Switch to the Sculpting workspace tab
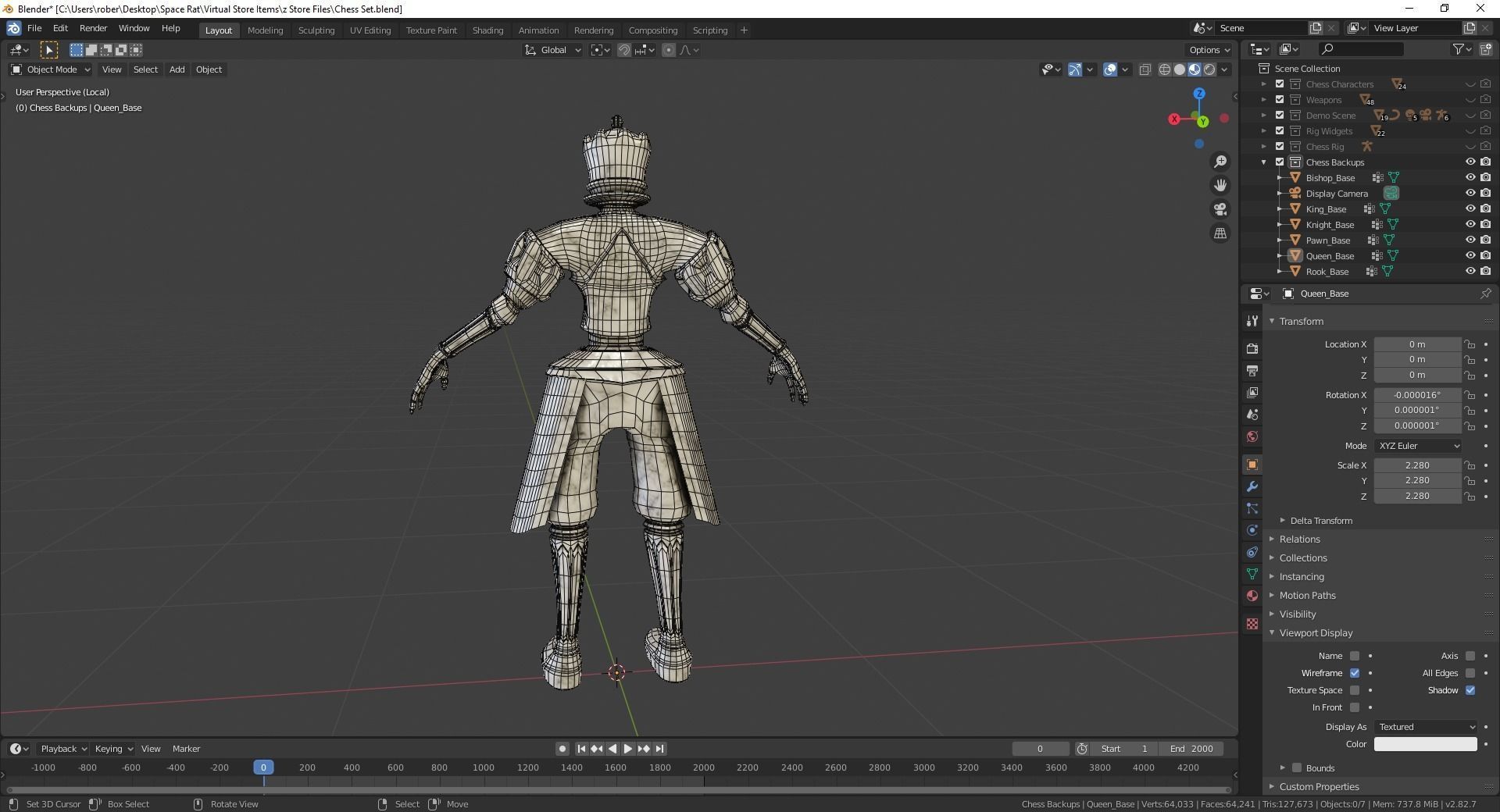The height and width of the screenshot is (812, 1500). tap(316, 30)
